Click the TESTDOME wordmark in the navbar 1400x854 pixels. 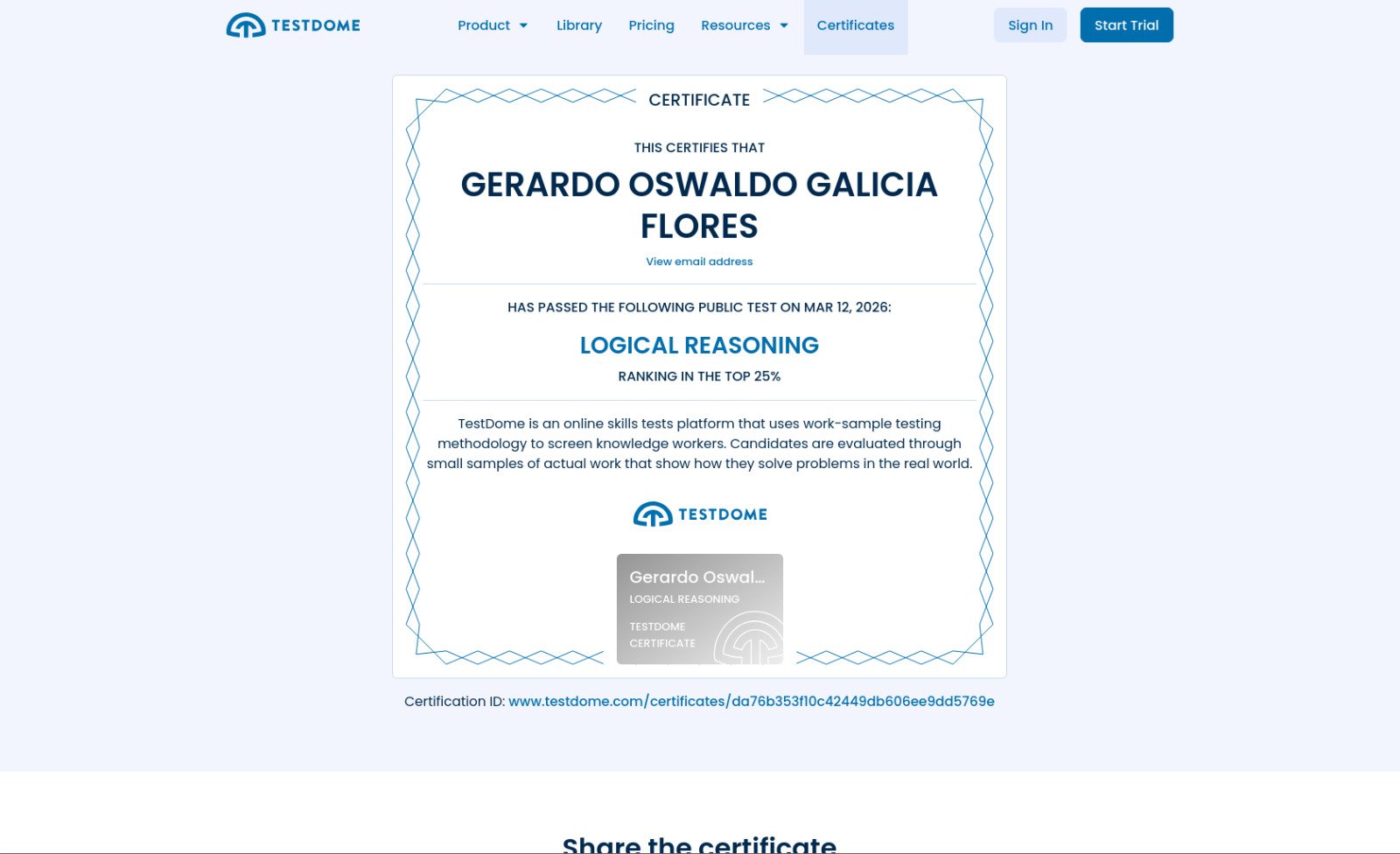pos(315,25)
